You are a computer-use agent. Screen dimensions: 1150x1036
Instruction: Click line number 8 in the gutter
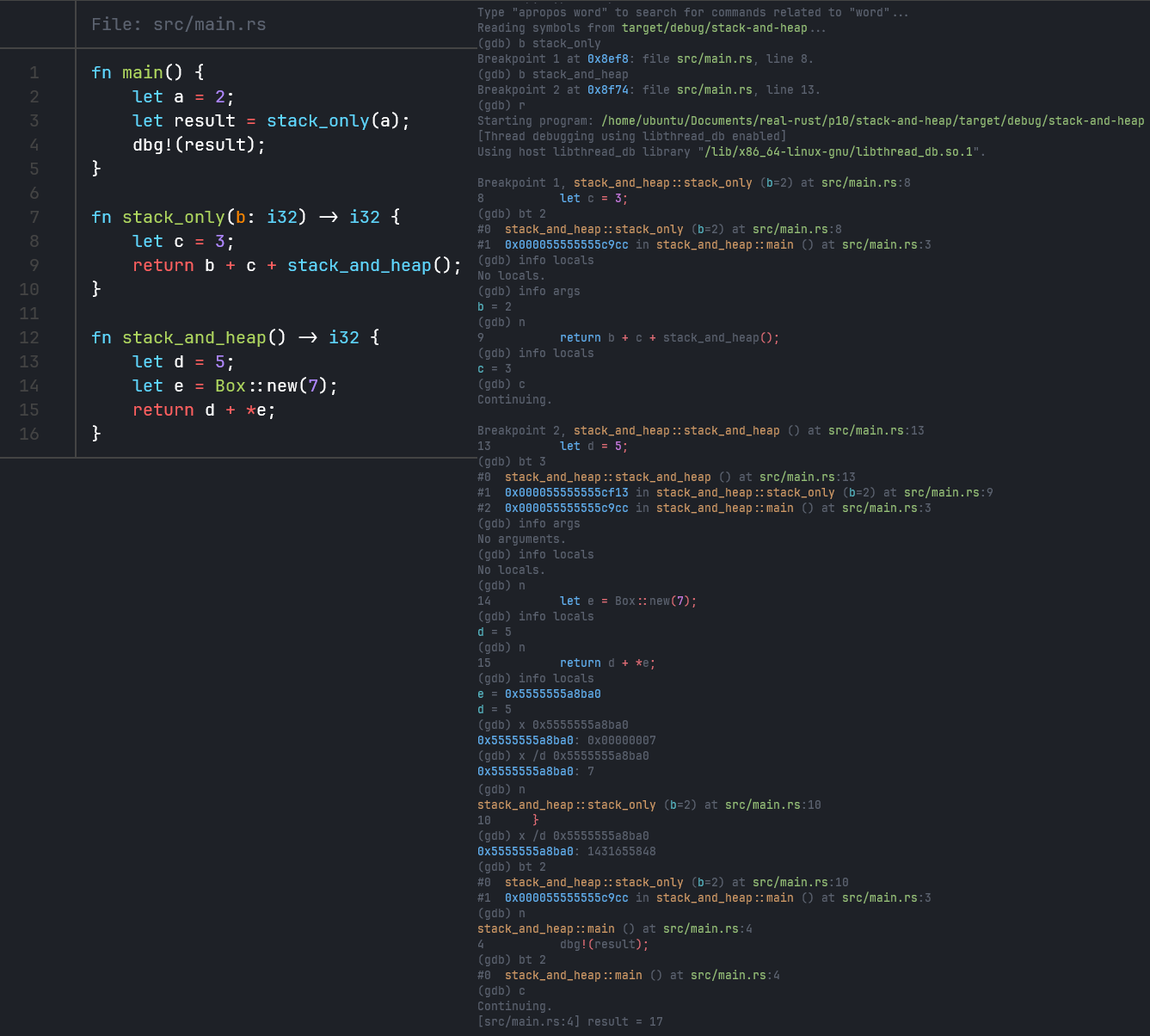point(34,241)
